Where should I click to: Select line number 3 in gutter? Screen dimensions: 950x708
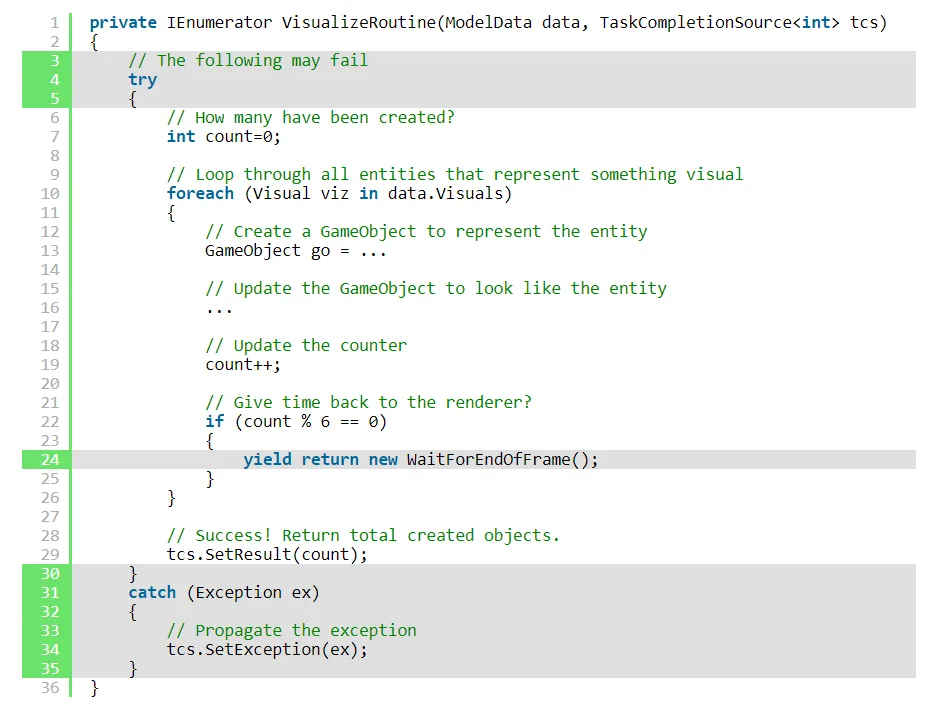point(55,61)
